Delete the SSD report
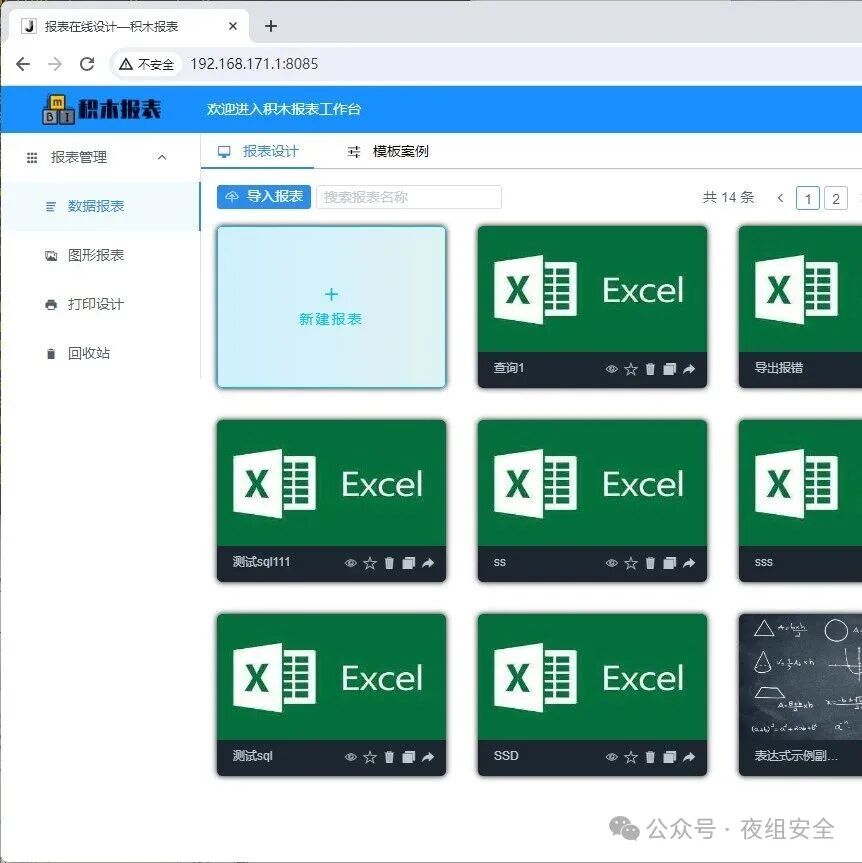Viewport: 862px width, 863px height. (x=650, y=757)
